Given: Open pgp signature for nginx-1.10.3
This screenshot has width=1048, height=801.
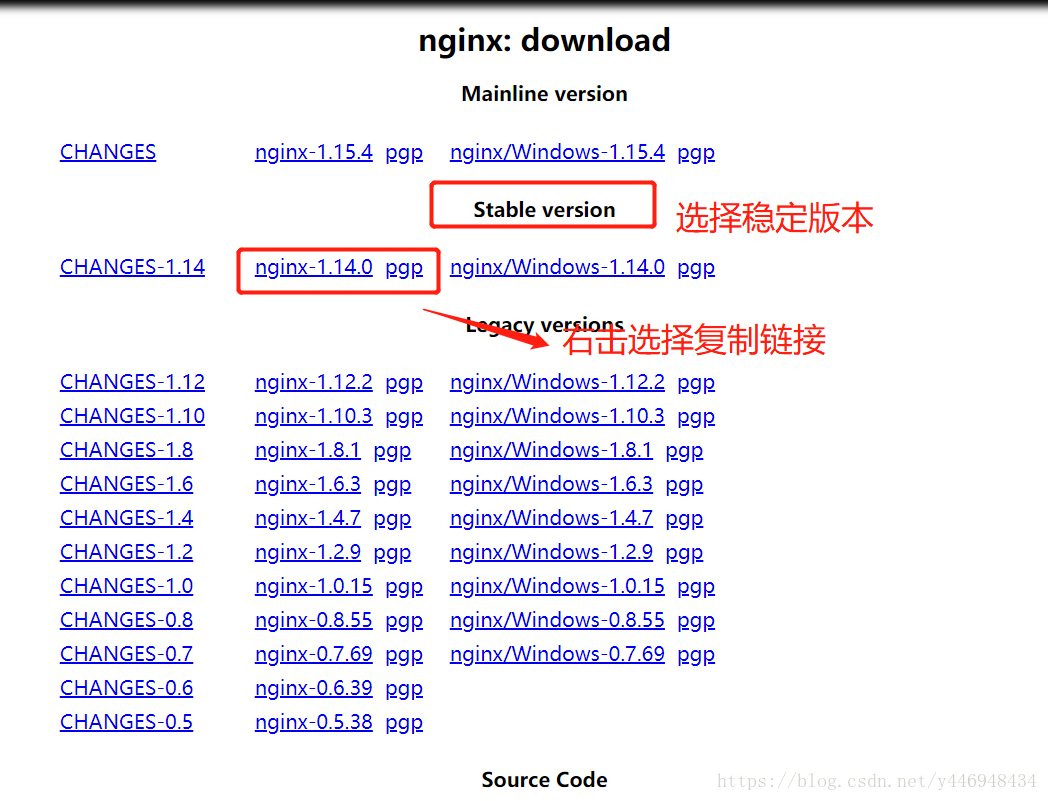Looking at the screenshot, I should (404, 418).
